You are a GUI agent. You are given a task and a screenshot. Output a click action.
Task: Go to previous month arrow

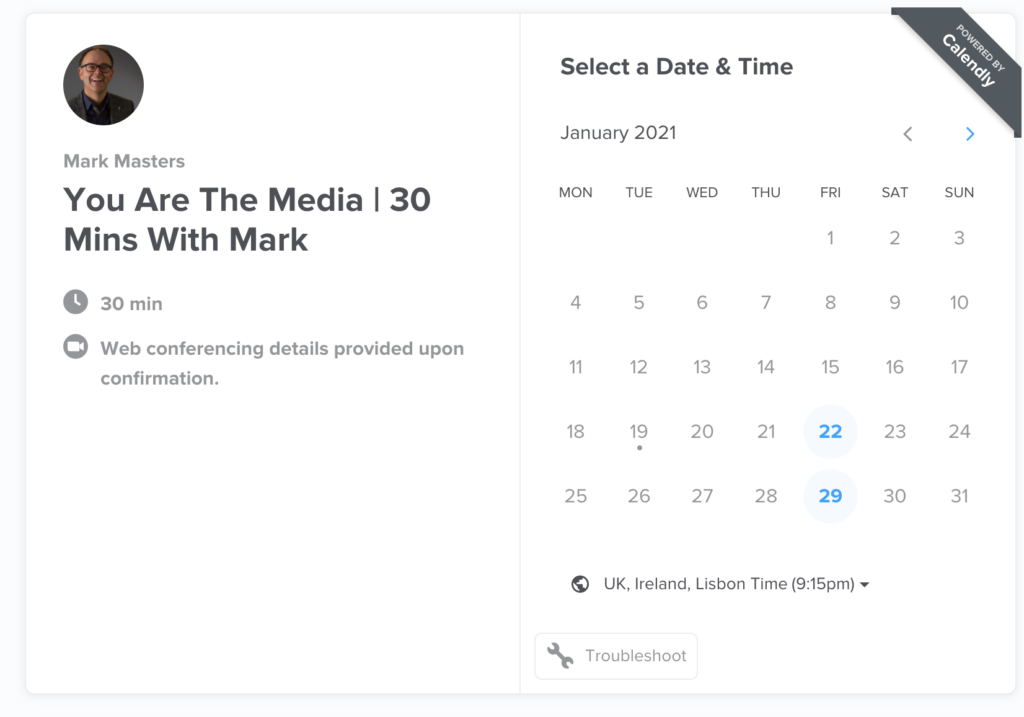pyautogui.click(x=908, y=134)
